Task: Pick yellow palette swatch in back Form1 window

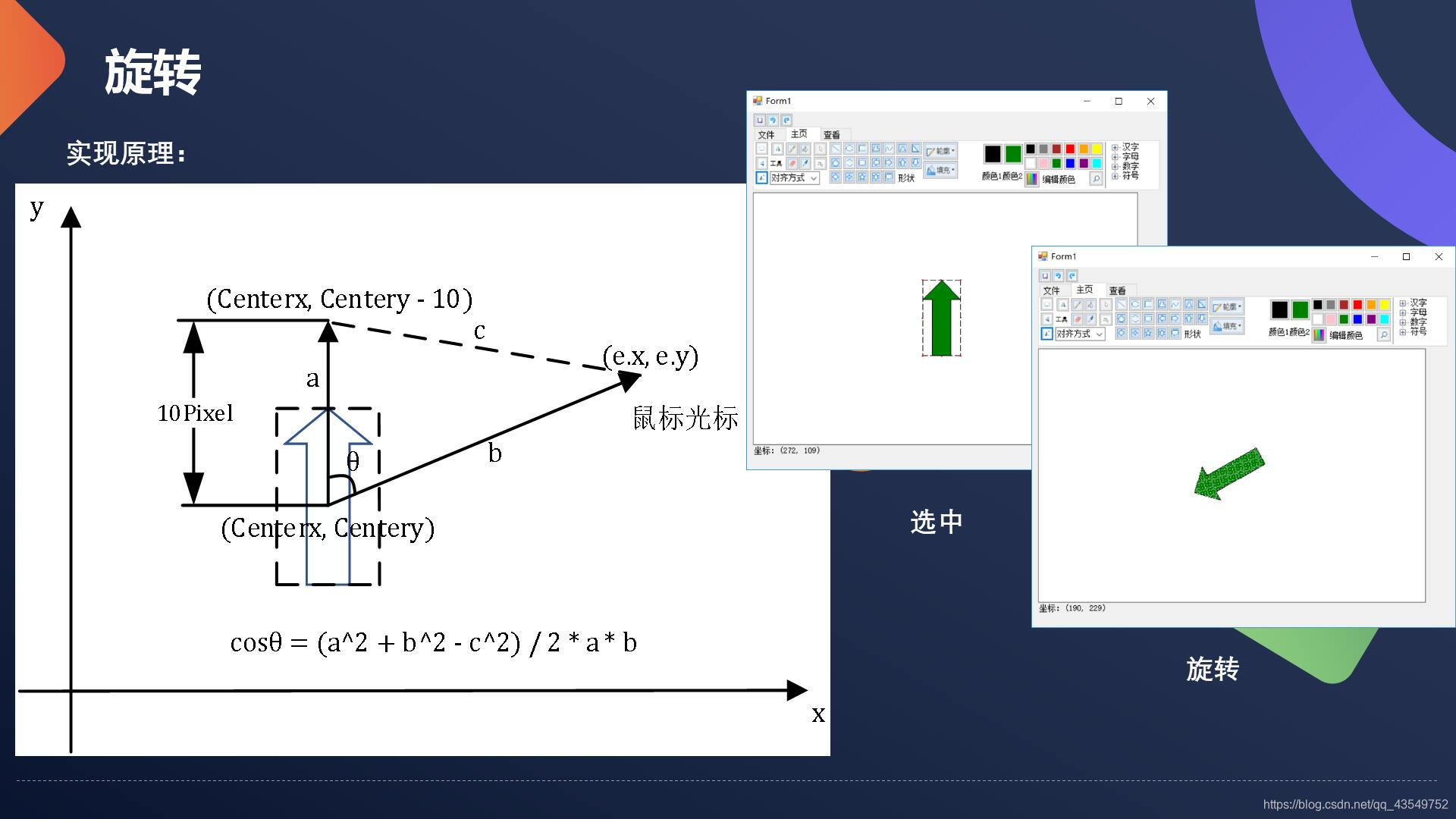Action: pos(1097,149)
